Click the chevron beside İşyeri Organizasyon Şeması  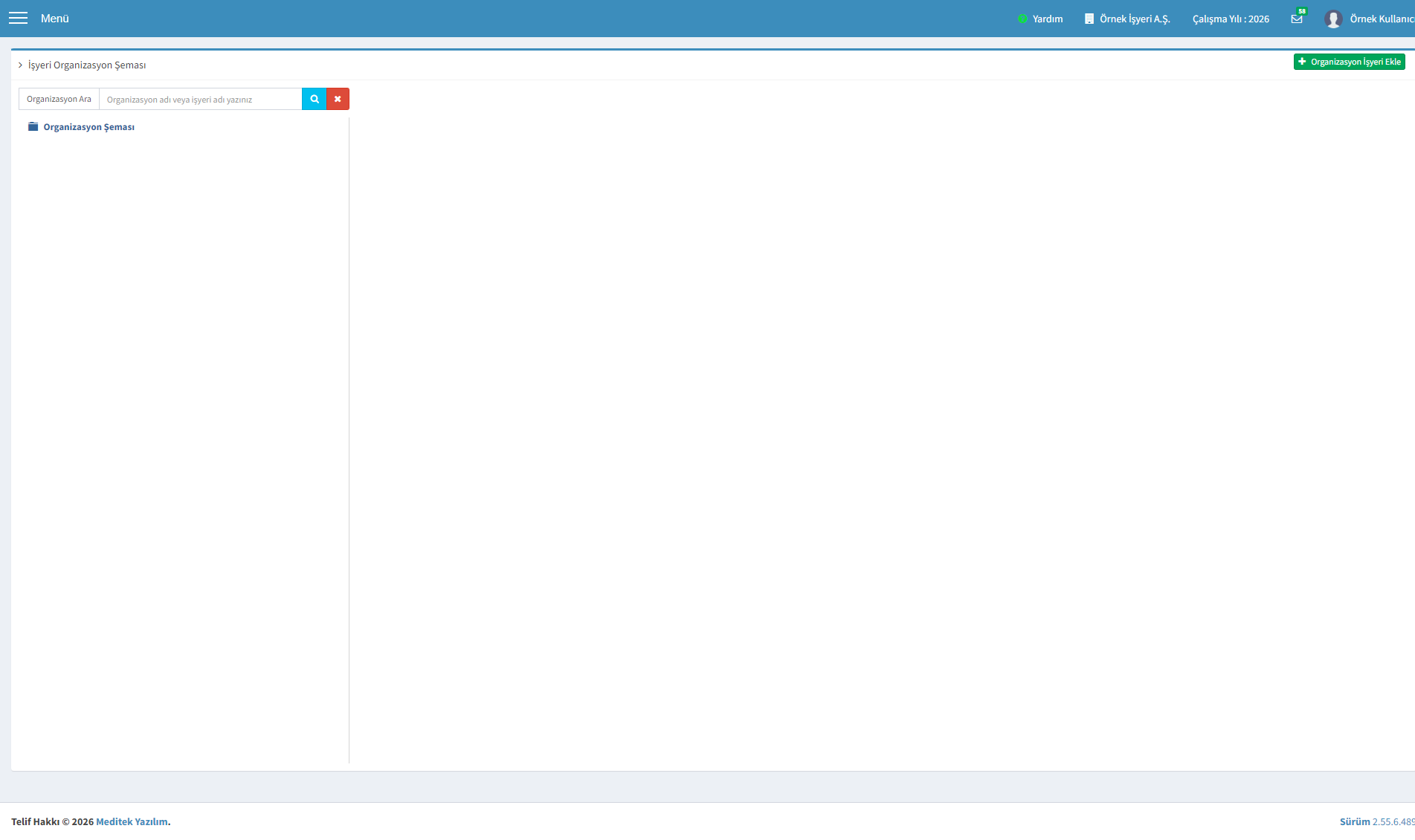pos(21,65)
